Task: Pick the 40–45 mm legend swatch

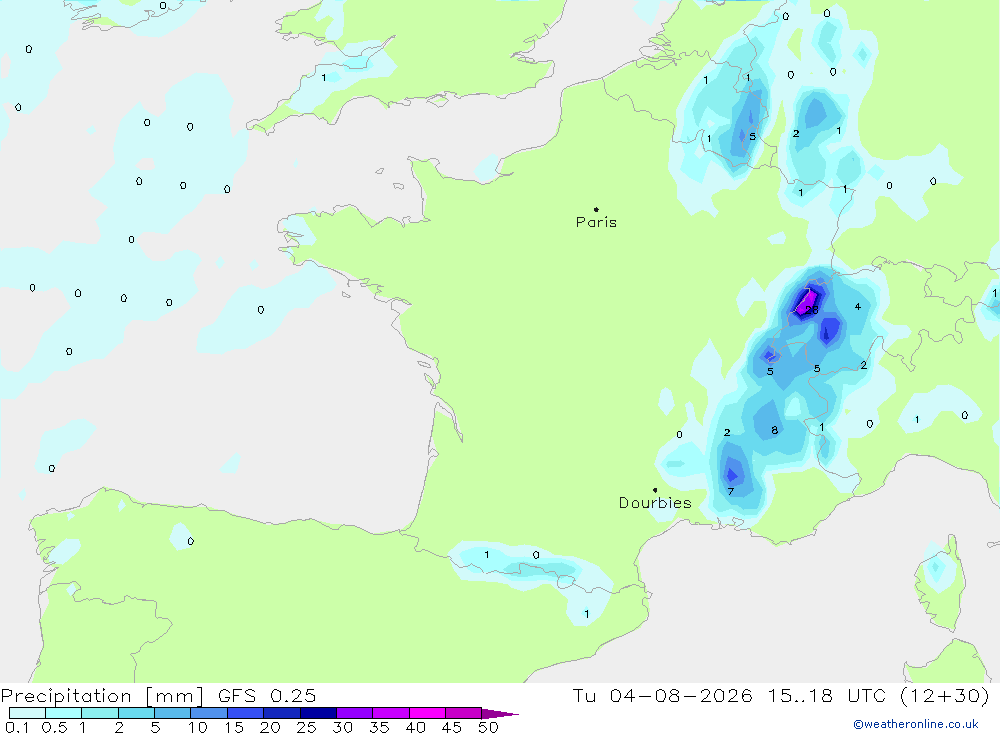Action: point(427,713)
